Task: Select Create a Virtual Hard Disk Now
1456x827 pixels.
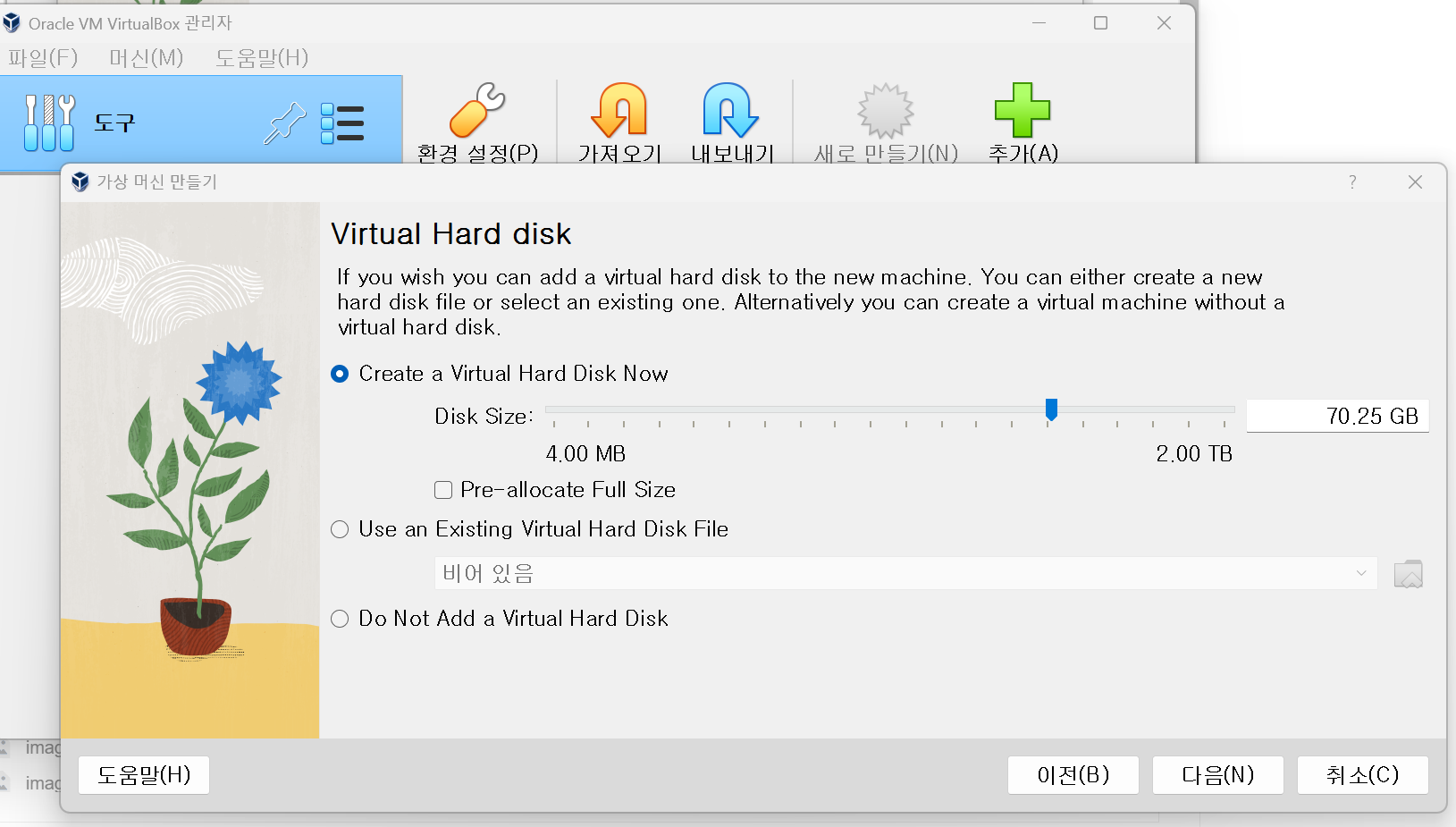Action: click(x=340, y=374)
